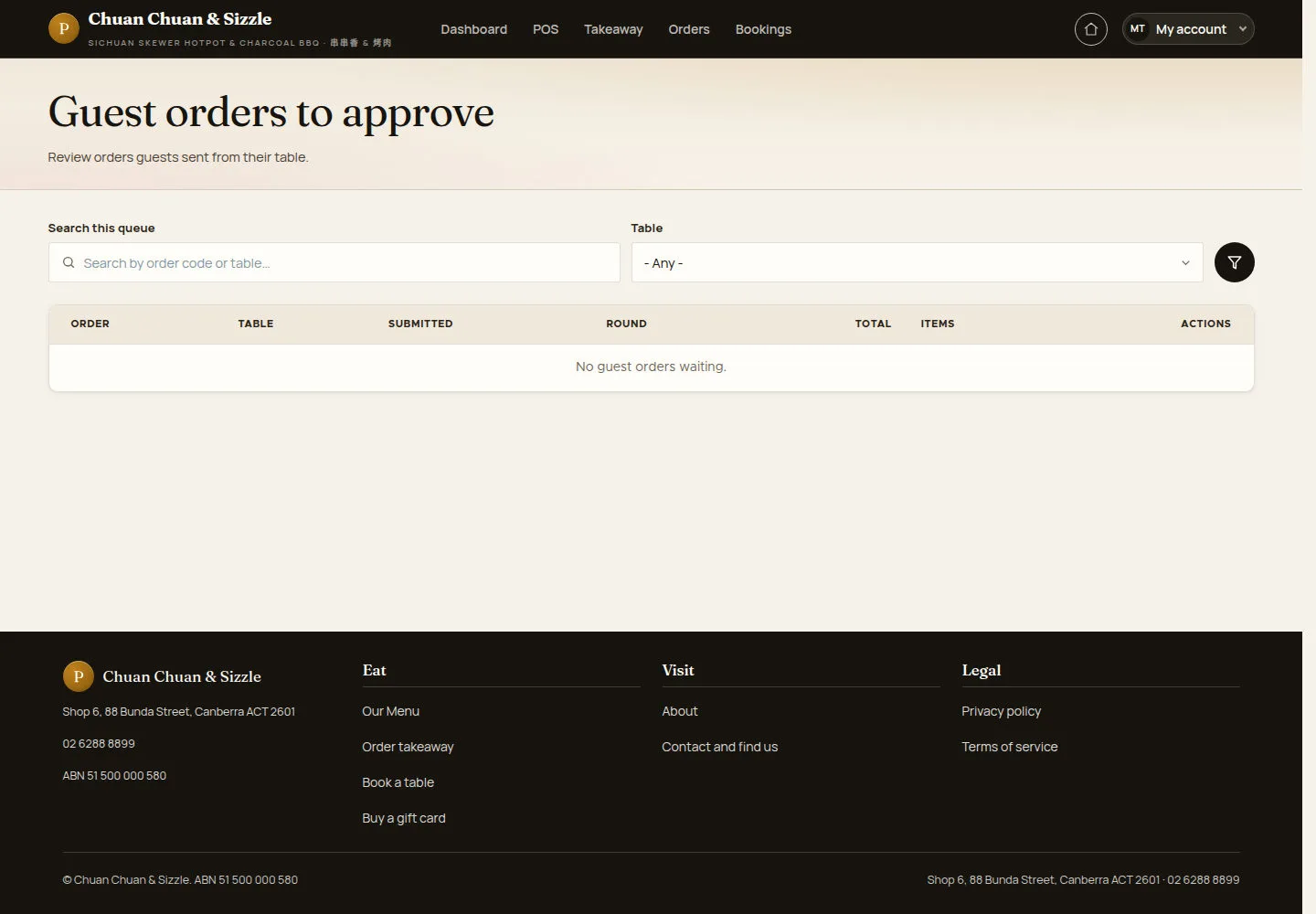Click the TABLE column header
Image resolution: width=1316 pixels, height=914 pixels.
(x=256, y=324)
